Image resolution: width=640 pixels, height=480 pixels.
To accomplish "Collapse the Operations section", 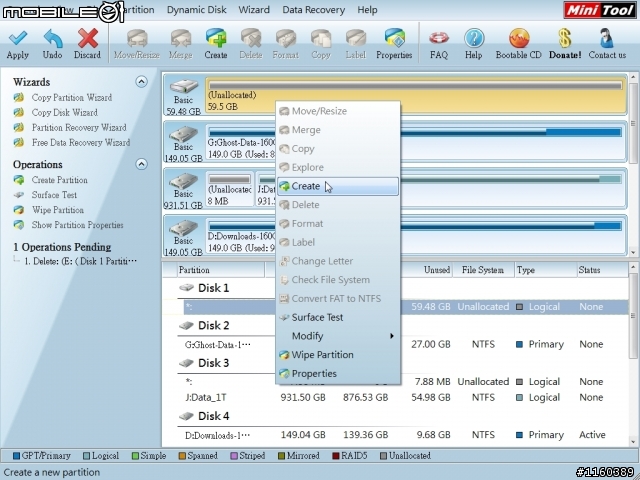I will 141,164.
